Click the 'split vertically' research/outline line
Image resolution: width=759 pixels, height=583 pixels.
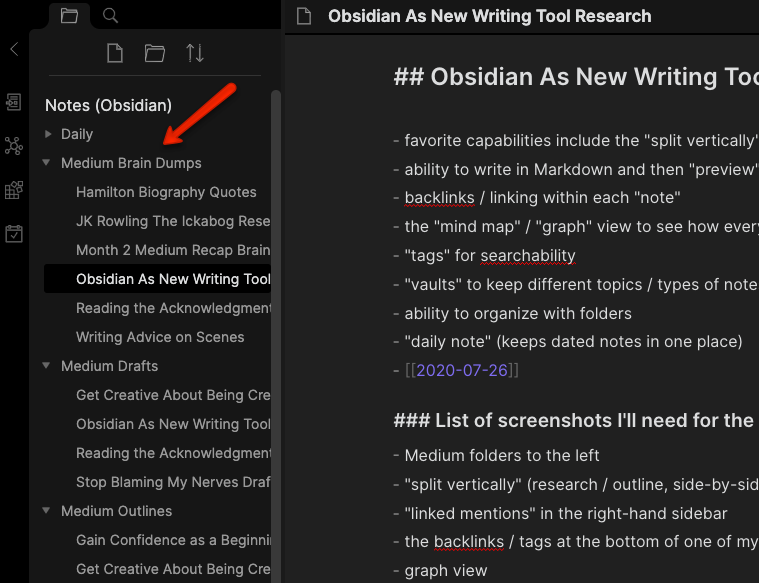coord(581,484)
